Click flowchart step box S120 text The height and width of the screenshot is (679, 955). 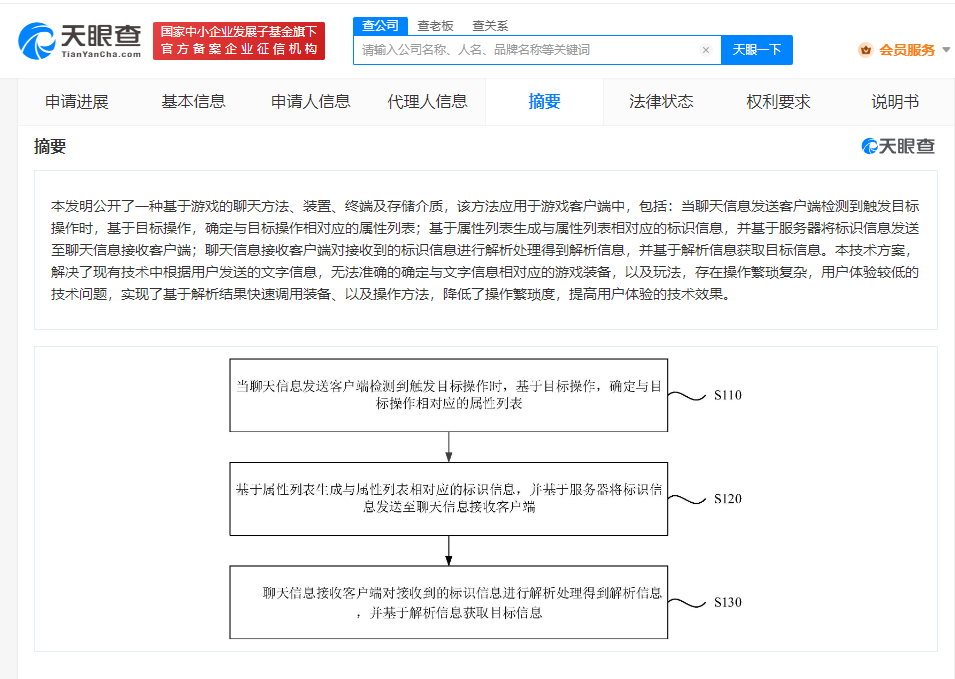[x=449, y=498]
